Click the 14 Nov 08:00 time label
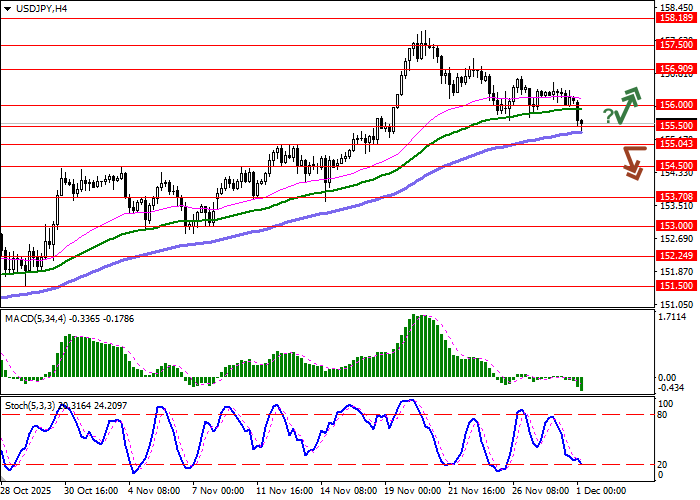700x500 pixels. (348, 491)
